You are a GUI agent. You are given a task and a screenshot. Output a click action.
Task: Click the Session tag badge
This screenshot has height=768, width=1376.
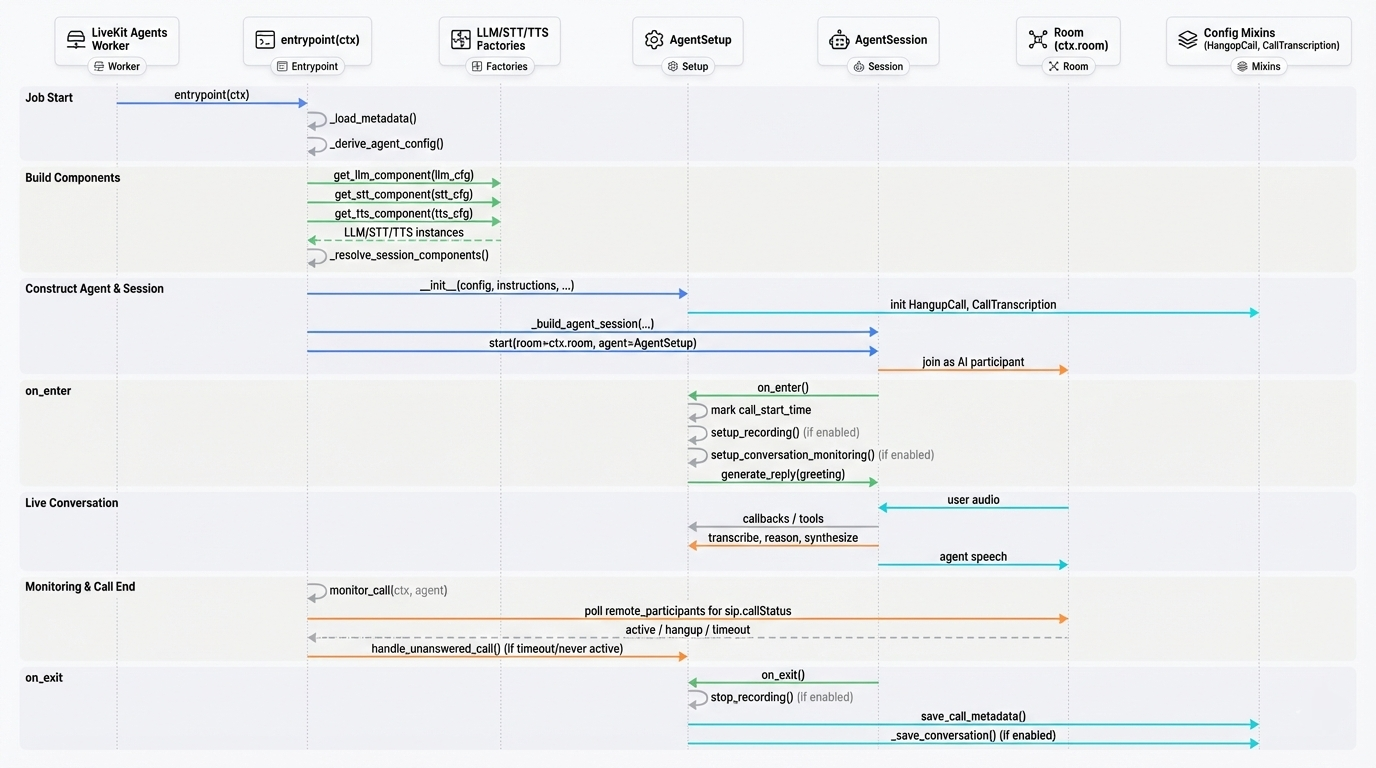click(x=878, y=67)
